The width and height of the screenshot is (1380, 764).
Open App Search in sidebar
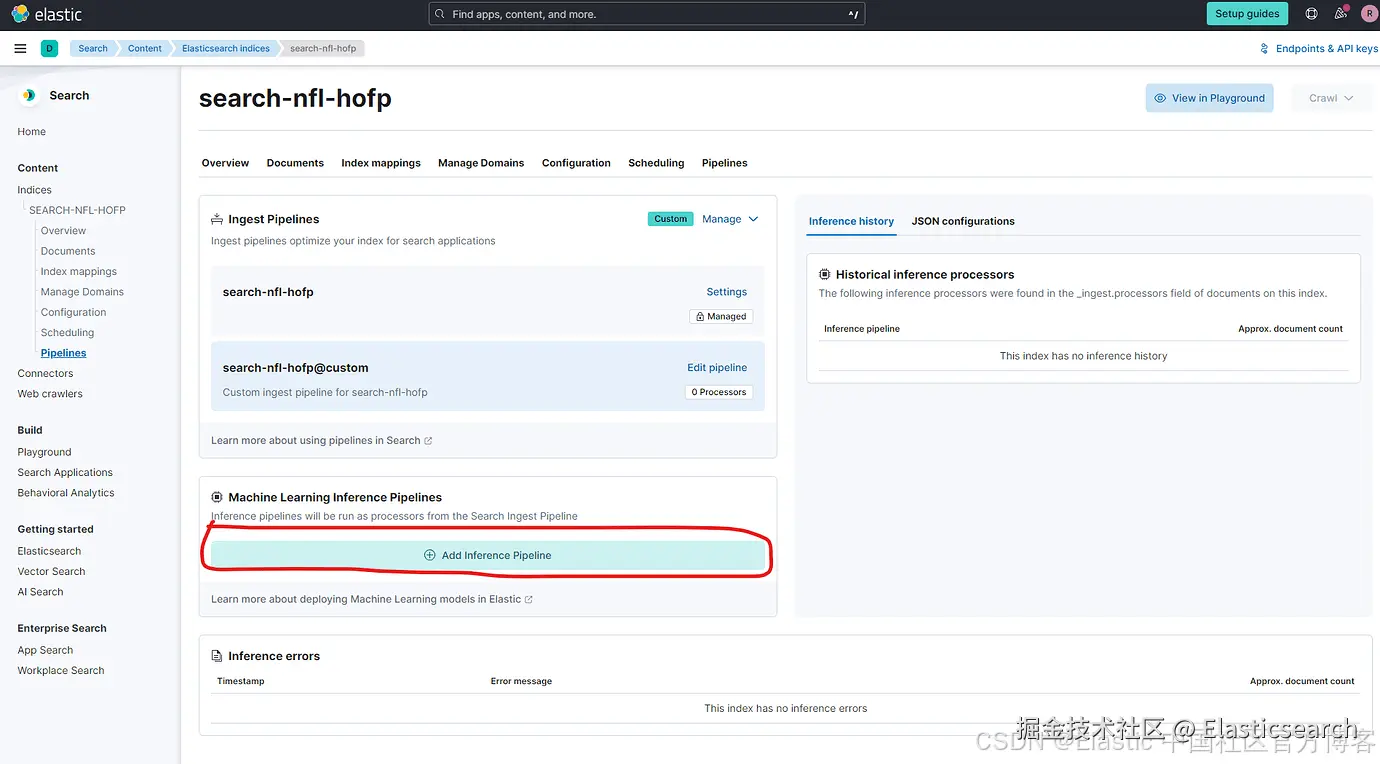click(x=45, y=650)
